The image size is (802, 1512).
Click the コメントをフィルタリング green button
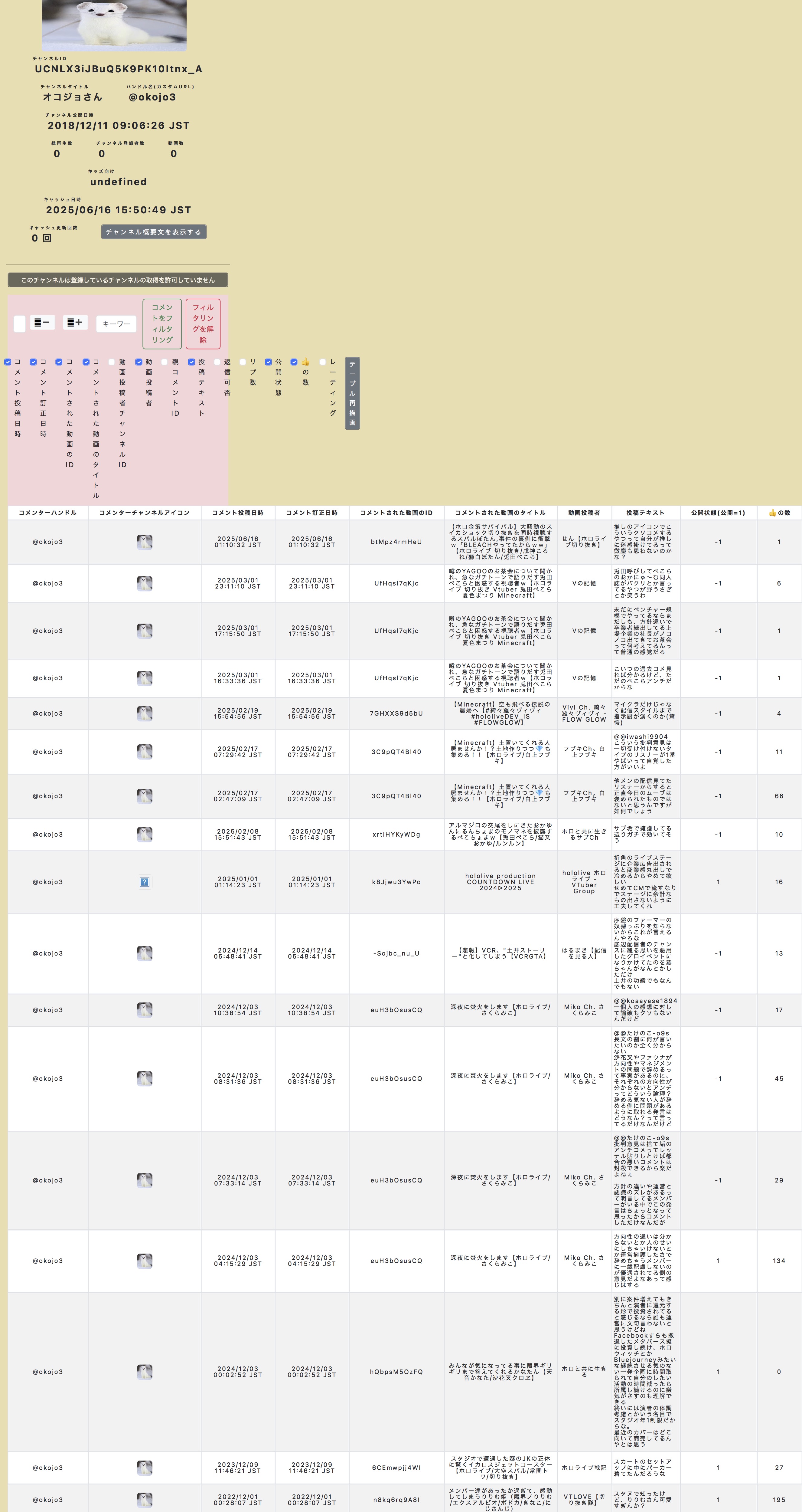162,323
